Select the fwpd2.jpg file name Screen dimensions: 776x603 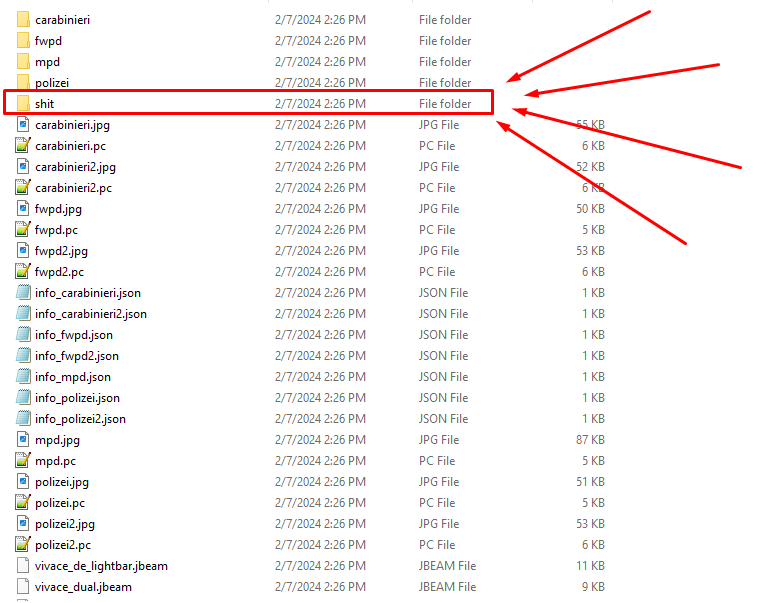click(x=61, y=251)
